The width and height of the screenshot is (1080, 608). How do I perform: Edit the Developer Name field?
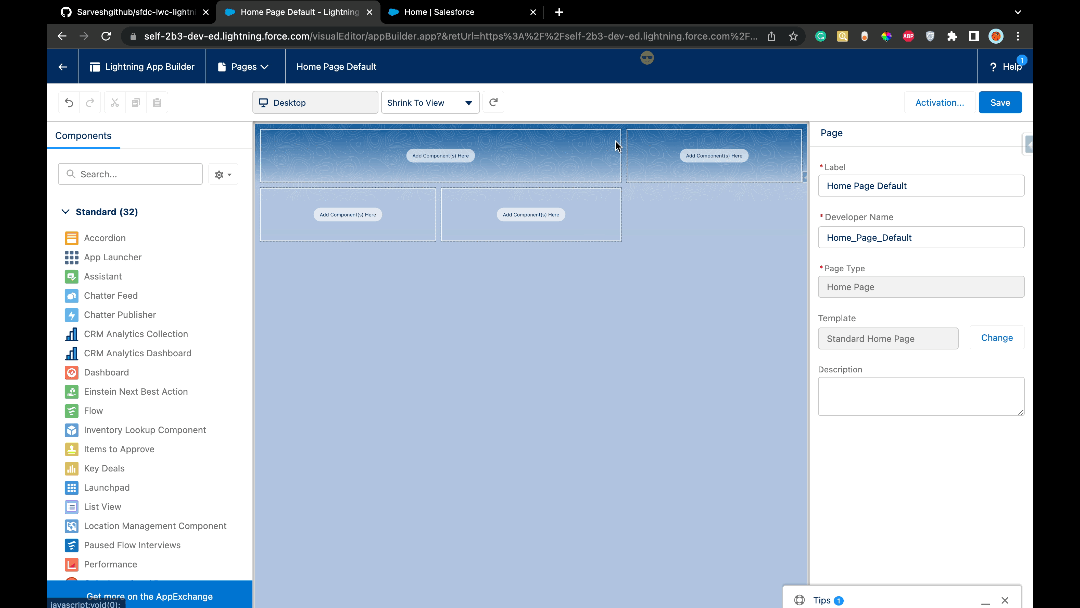pos(921,238)
